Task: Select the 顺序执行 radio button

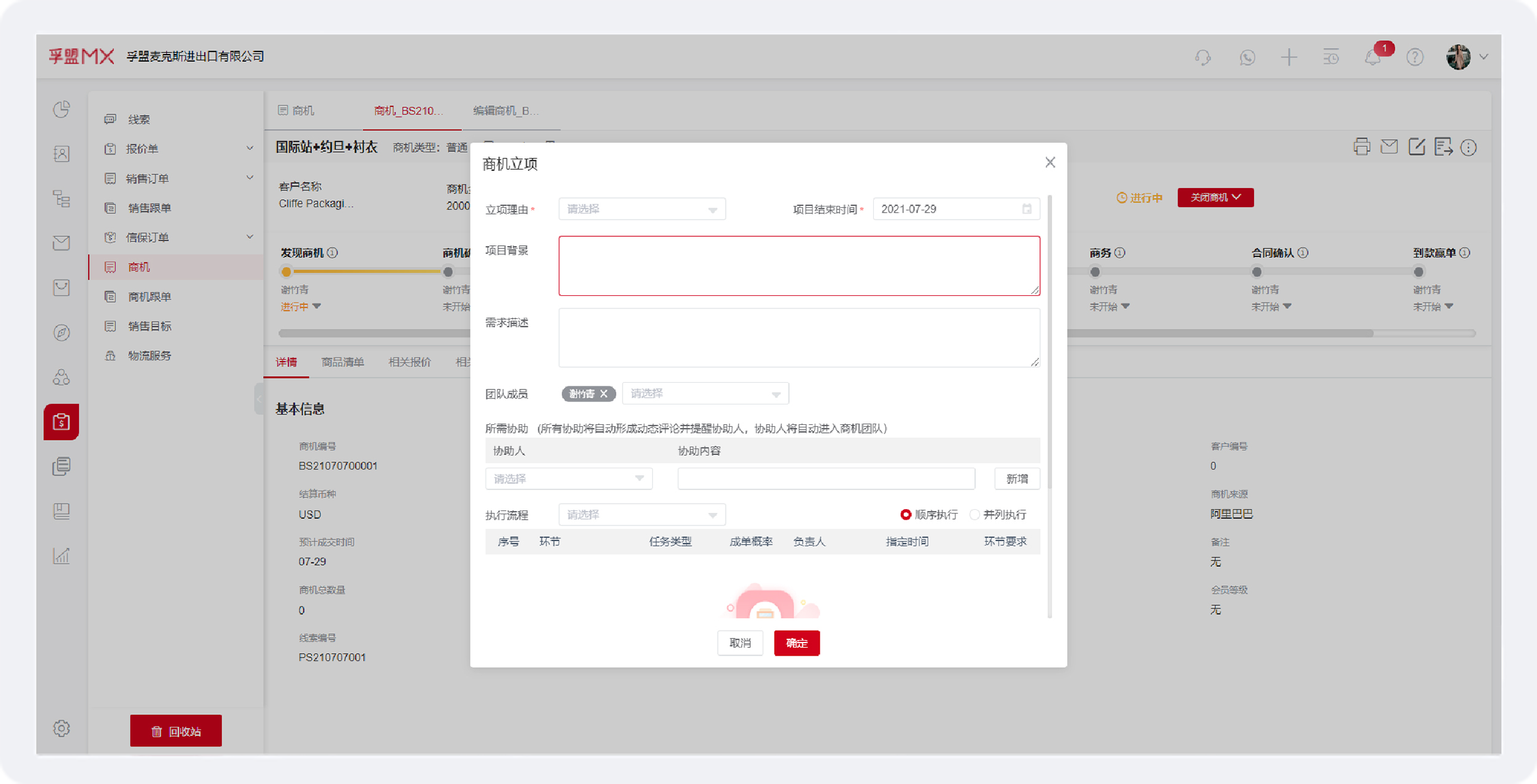Action: coord(906,514)
